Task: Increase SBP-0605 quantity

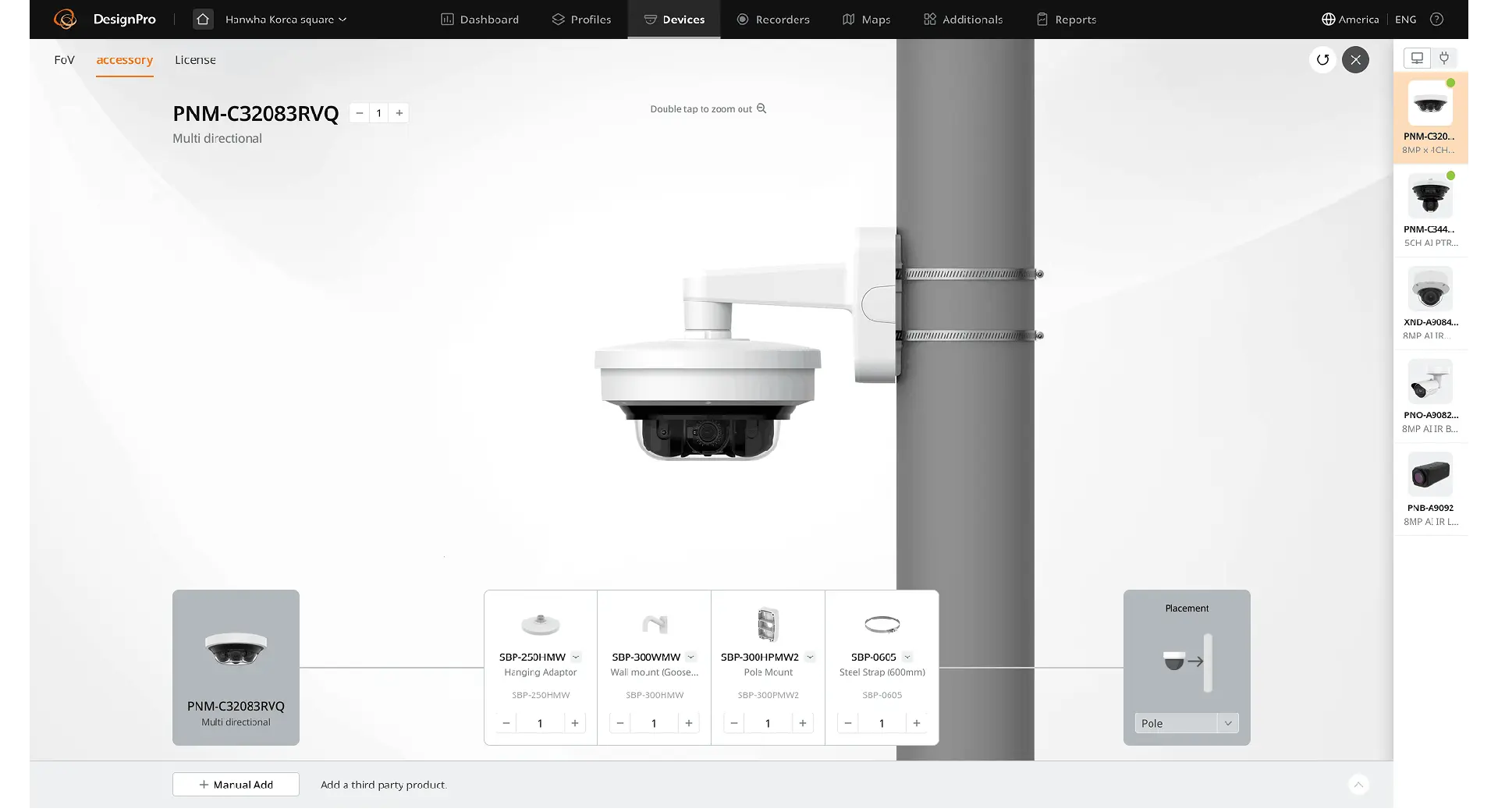Action: coord(917,723)
